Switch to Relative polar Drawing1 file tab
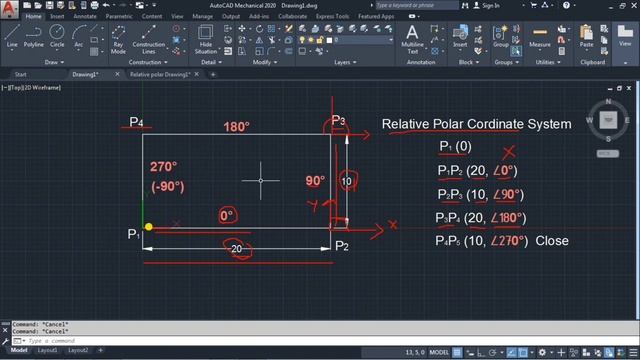The image size is (640, 360). click(160, 74)
